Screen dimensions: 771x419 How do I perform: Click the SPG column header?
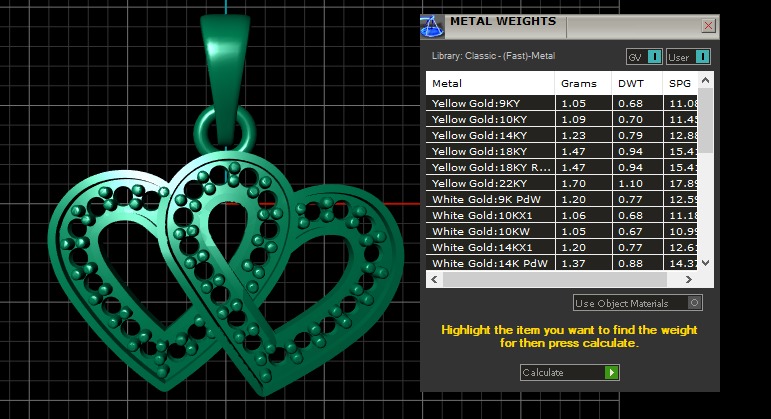pyautogui.click(x=680, y=84)
